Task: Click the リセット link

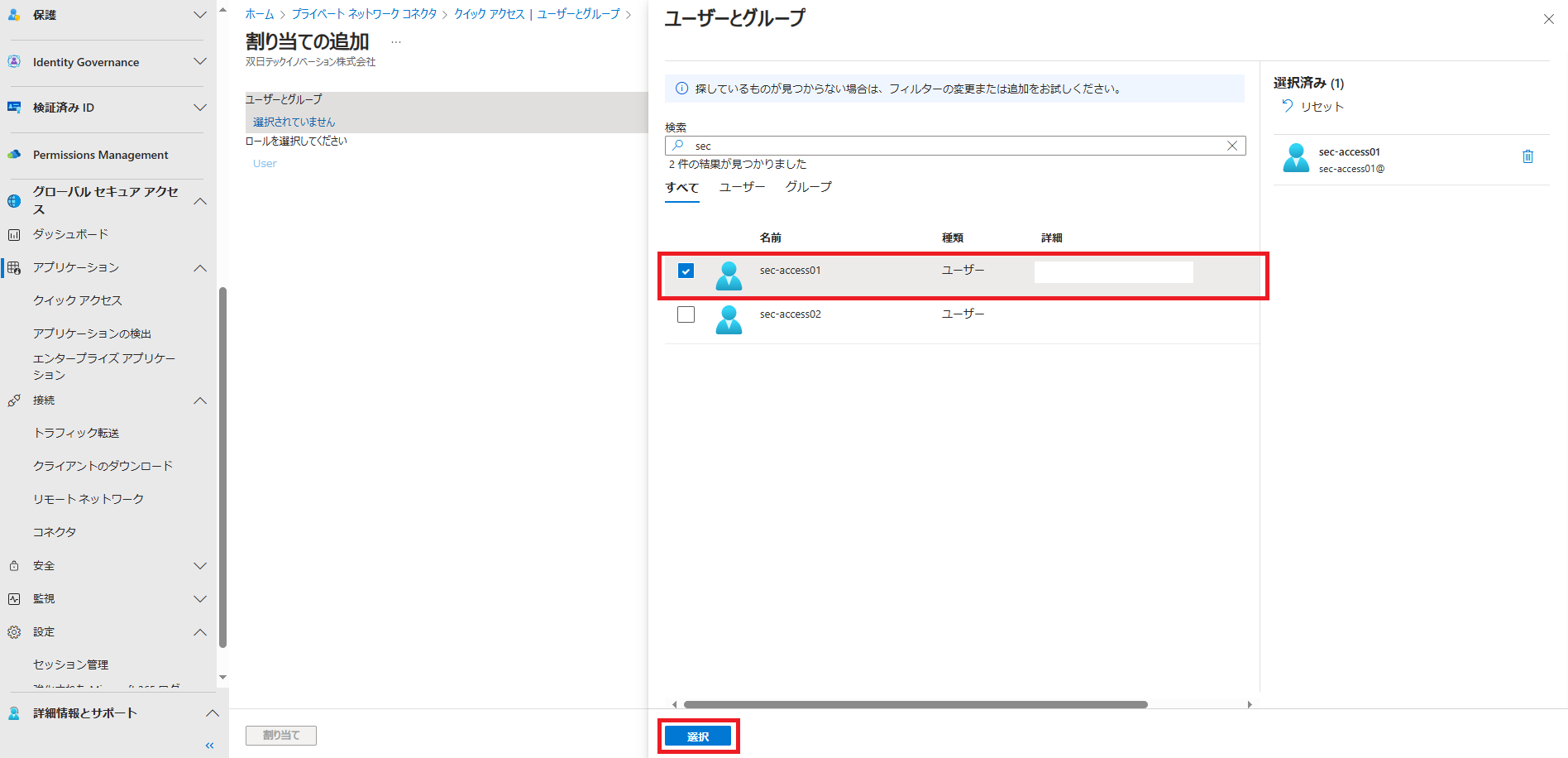Action: 1322,107
